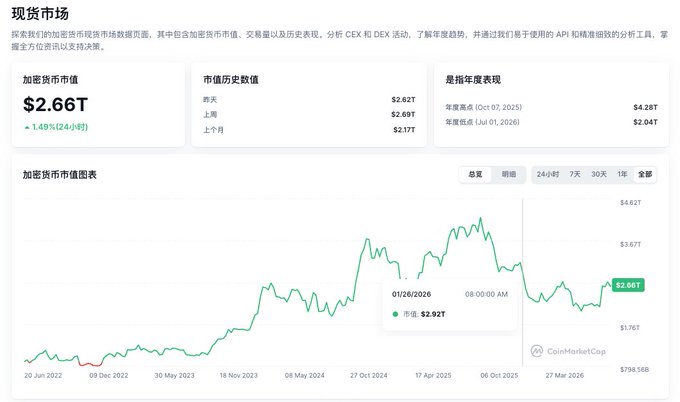Viewport: 680px width, 402px height.
Task: Click the green dot in chart tooltip
Action: click(x=395, y=314)
